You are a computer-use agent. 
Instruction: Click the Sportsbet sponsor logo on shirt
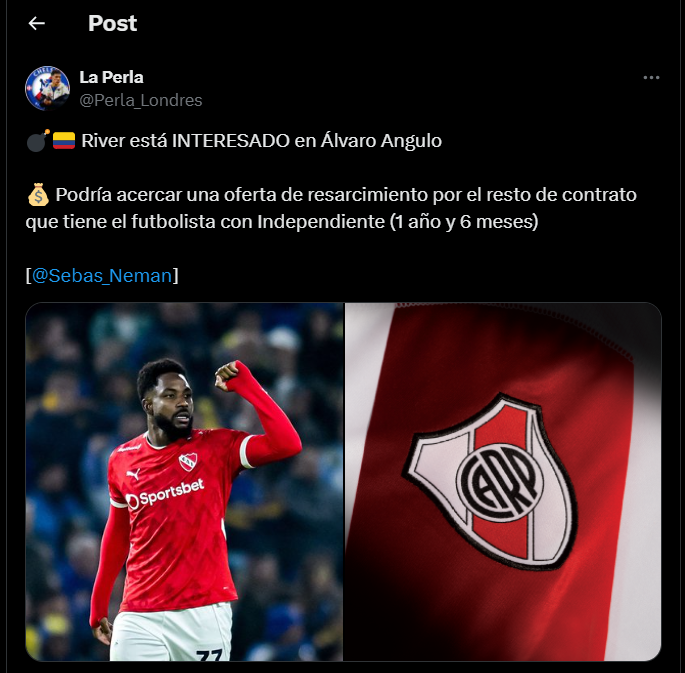pos(165,494)
